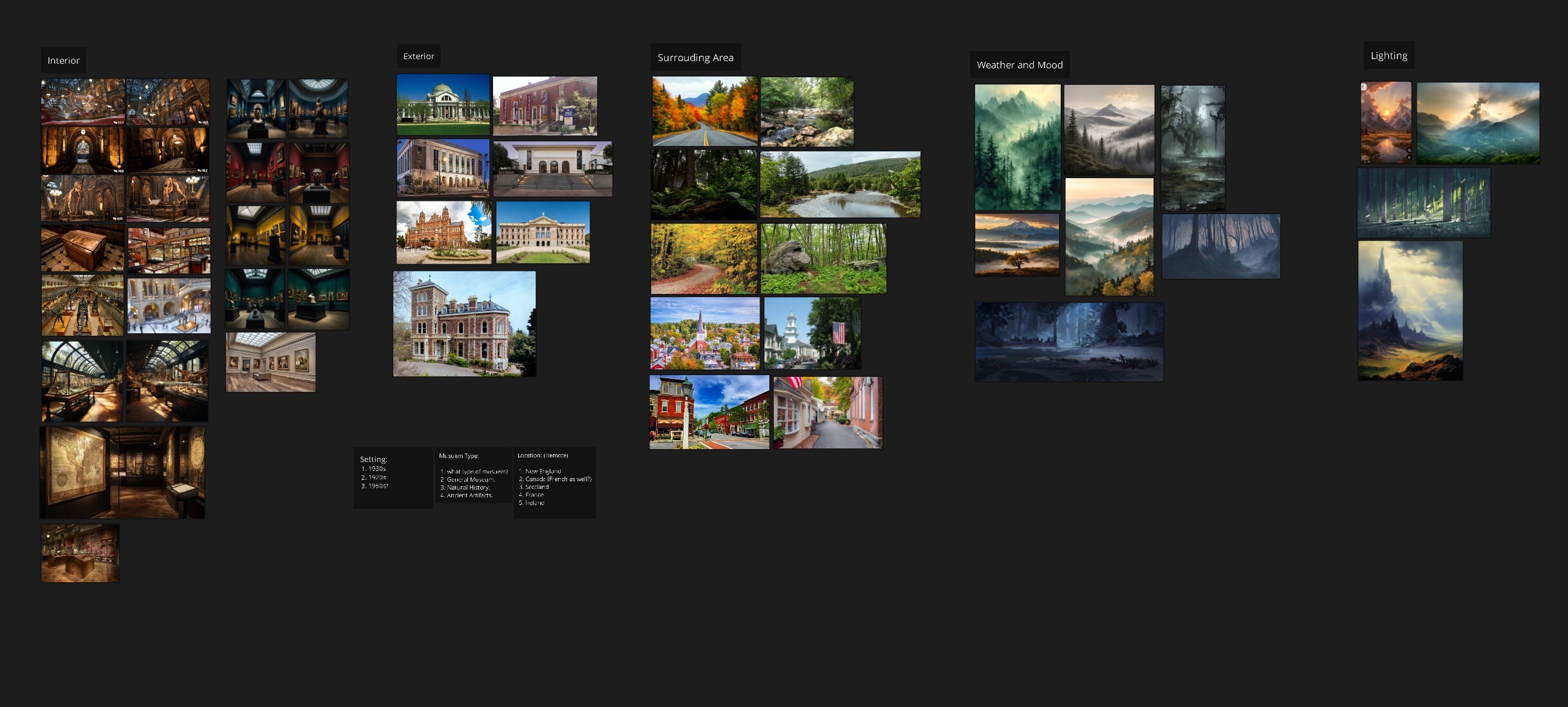Select the white domed museum exterior photo
Viewport: 1568px width, 707px height.
443,105
